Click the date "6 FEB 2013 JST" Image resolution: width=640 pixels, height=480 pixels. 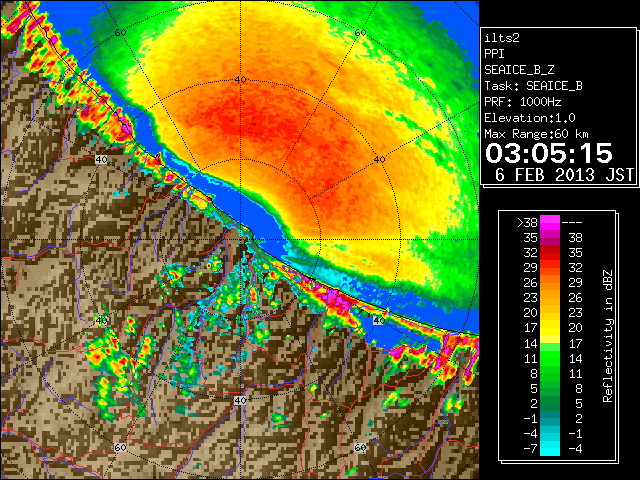point(564,175)
